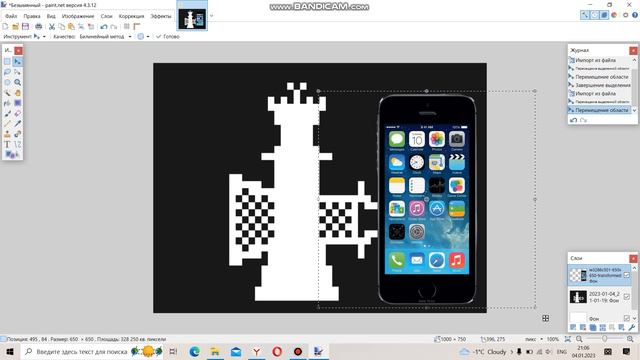Toggle Colors window button top right
The image size is (640, 360).
tap(614, 15)
